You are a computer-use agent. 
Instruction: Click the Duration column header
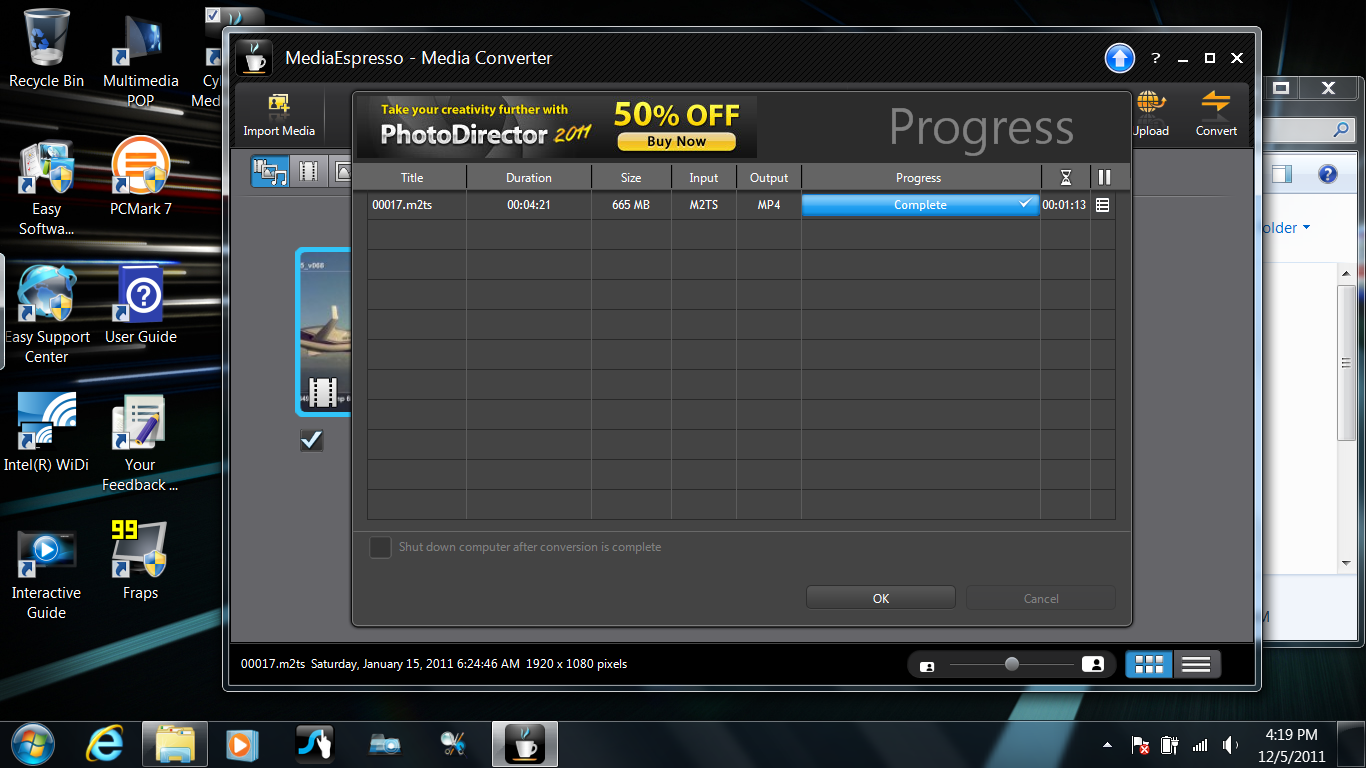[529, 178]
